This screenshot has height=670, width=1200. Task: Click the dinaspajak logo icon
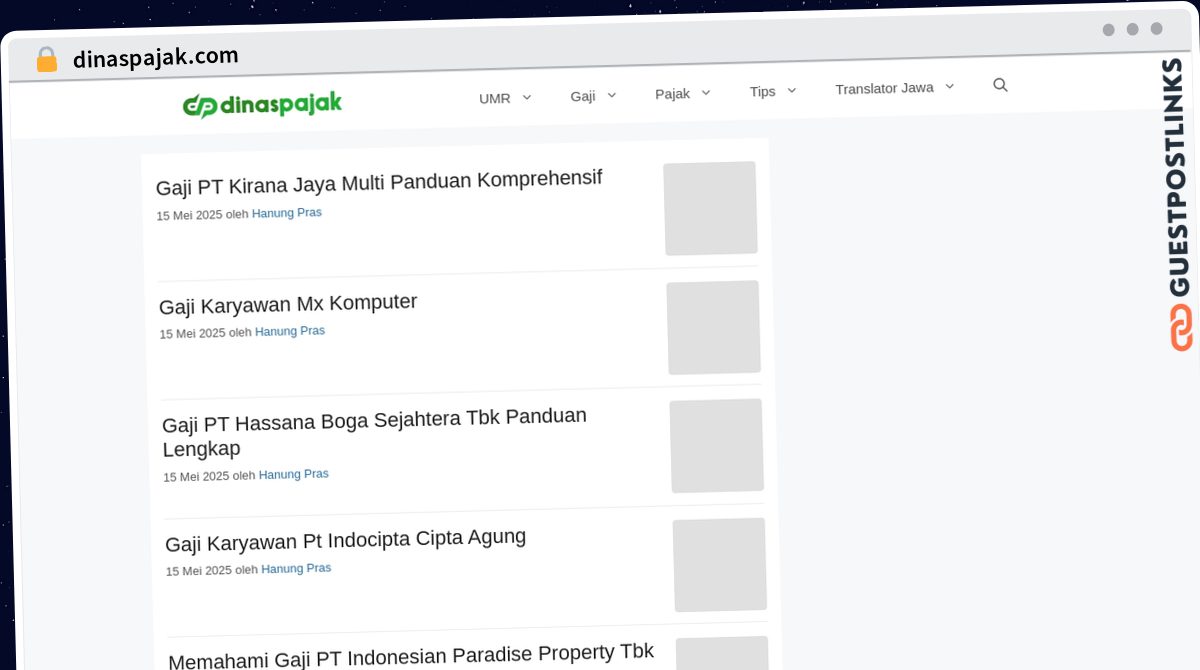pyautogui.click(x=198, y=104)
